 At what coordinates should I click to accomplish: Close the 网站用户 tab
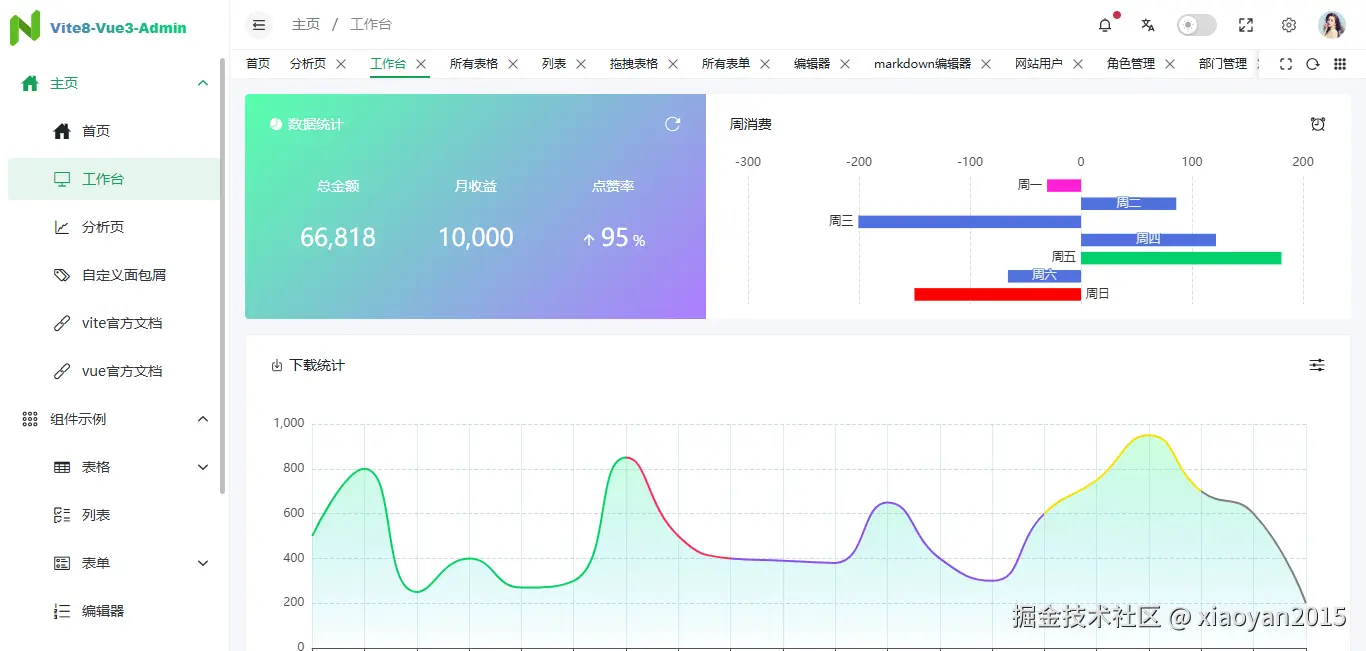click(x=1078, y=64)
